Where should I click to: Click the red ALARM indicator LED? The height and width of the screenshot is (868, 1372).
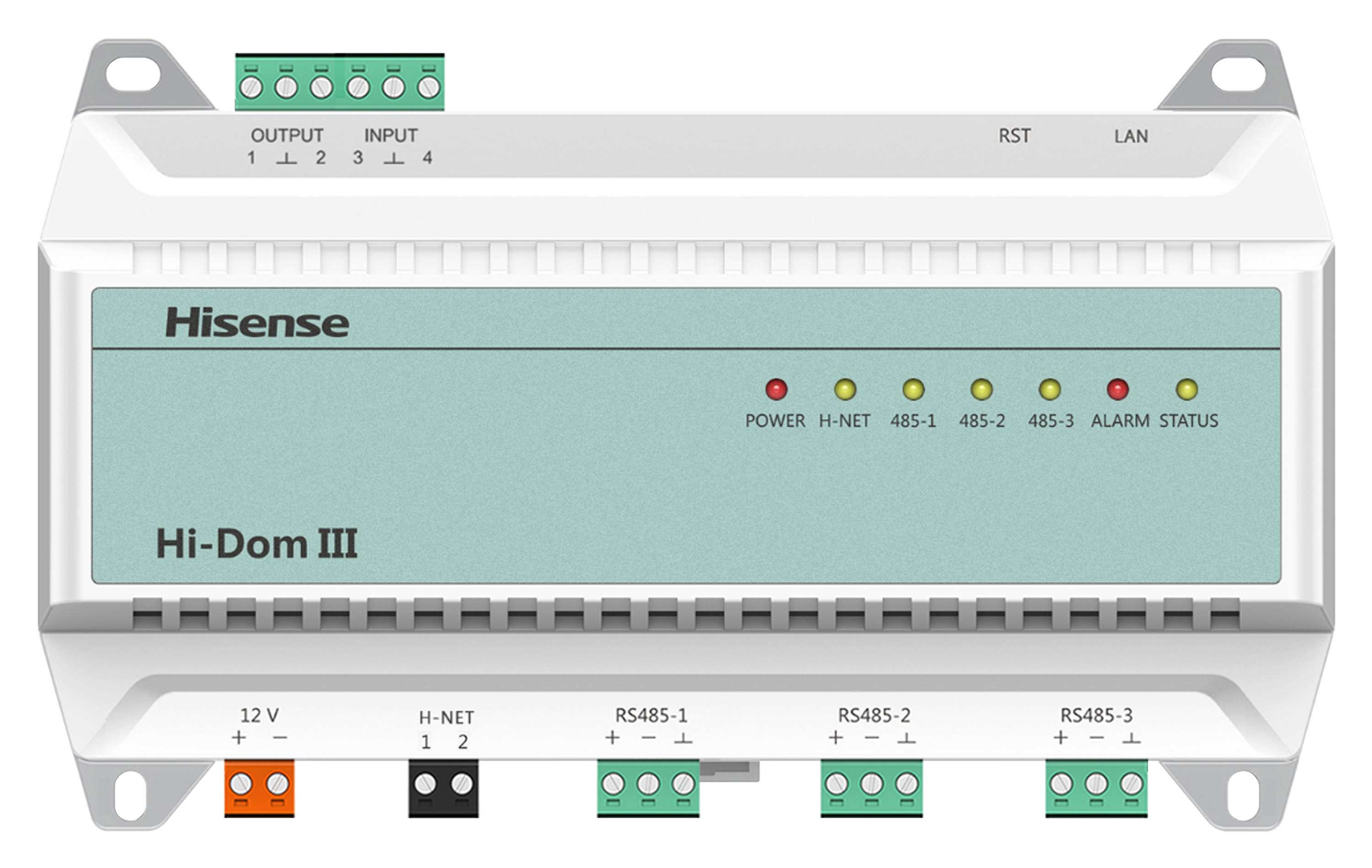[1118, 390]
